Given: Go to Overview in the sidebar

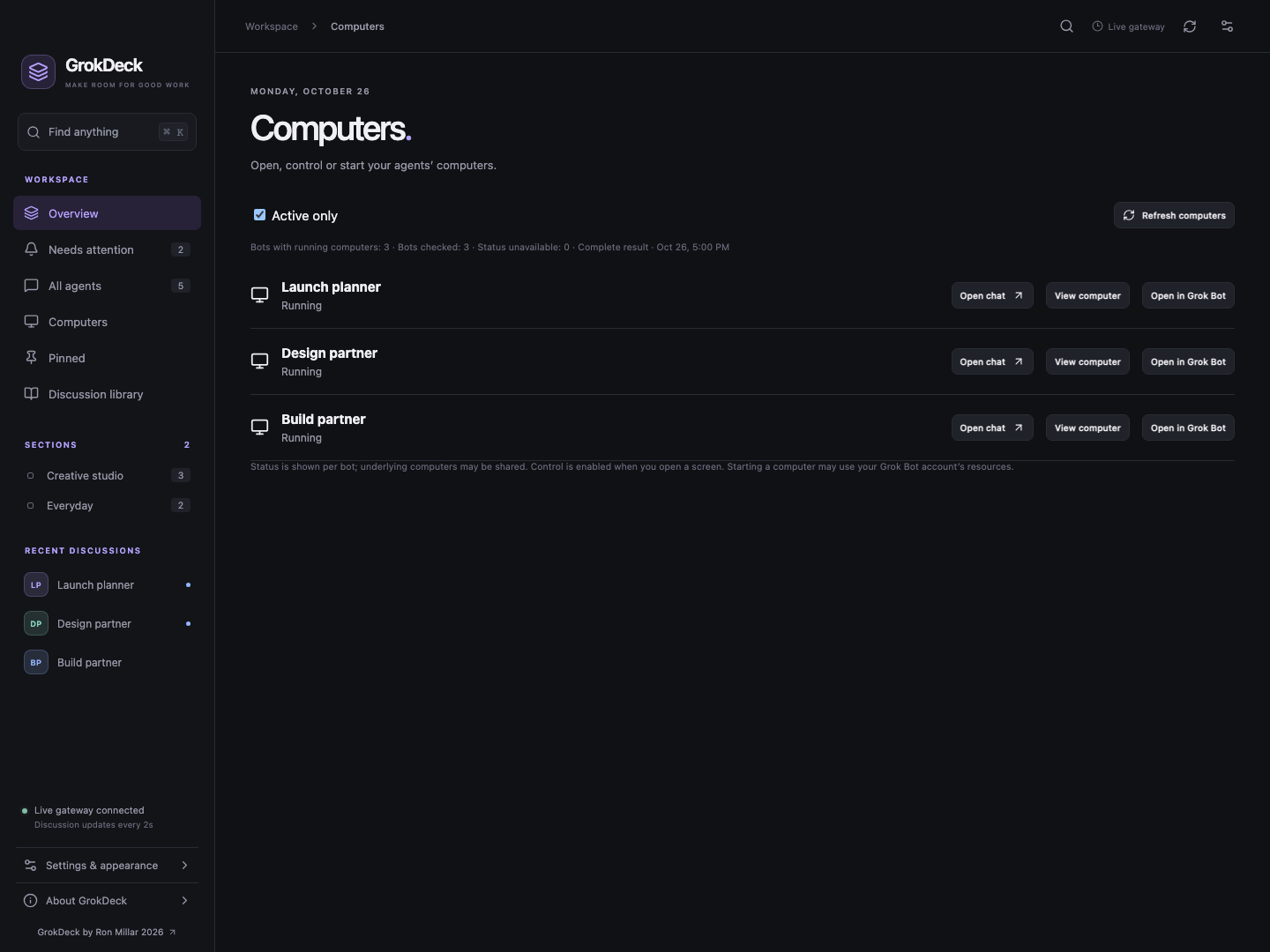Looking at the screenshot, I should 107,213.
